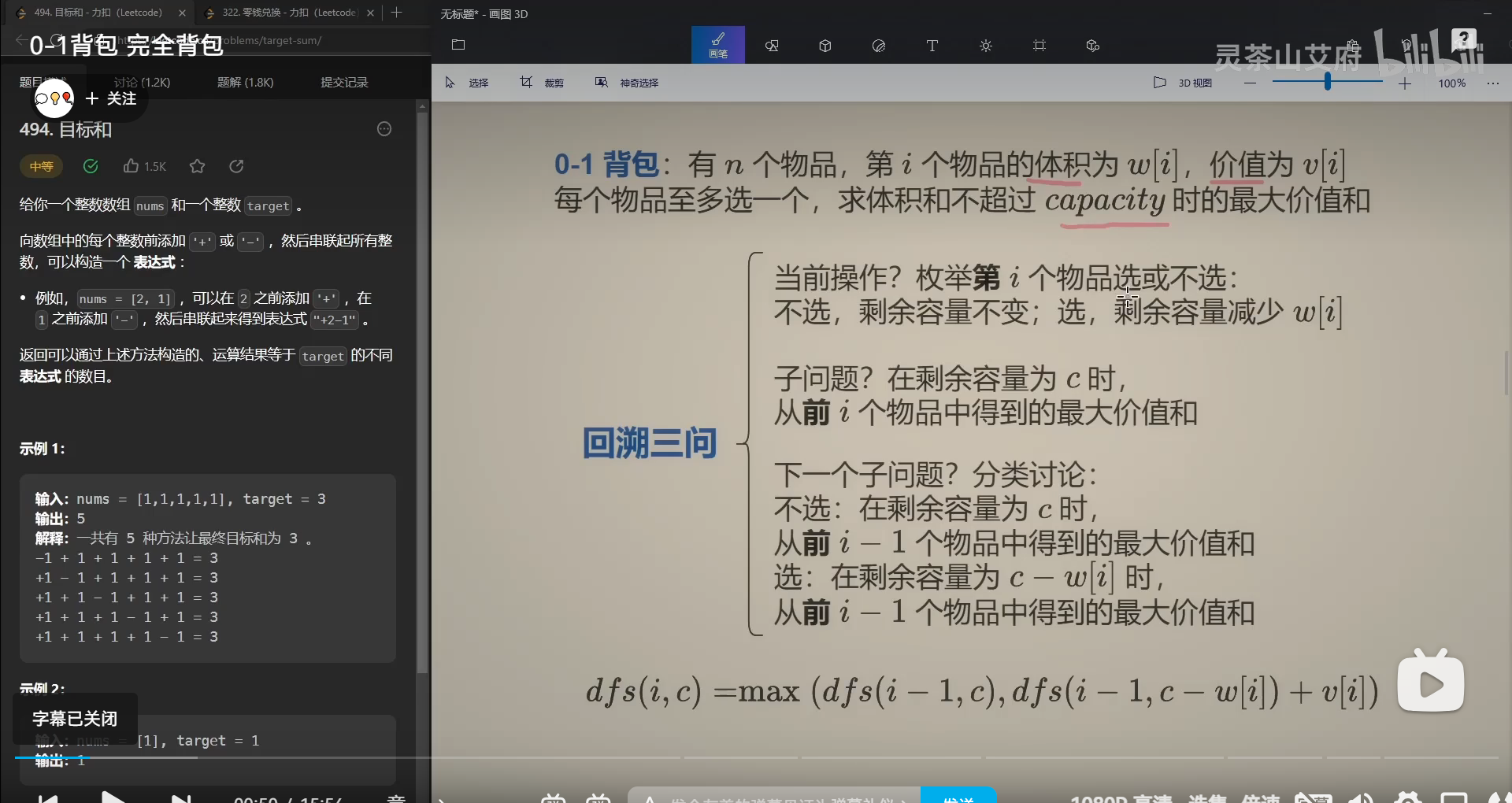Open the three-dot more options next to 100%
The width and height of the screenshot is (1512, 803).
pos(1492,83)
